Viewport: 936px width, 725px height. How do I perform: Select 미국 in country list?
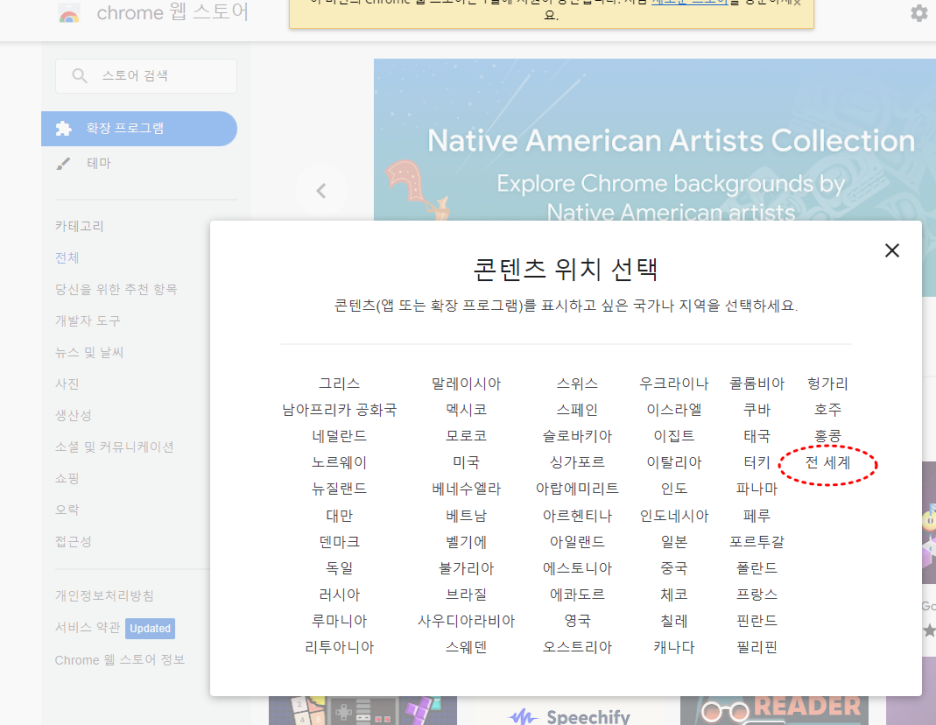click(466, 462)
